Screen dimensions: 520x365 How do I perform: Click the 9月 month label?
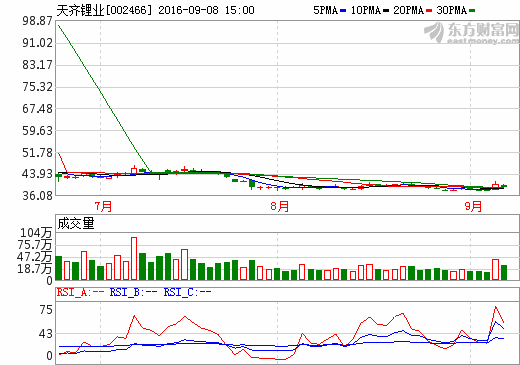tap(473, 206)
